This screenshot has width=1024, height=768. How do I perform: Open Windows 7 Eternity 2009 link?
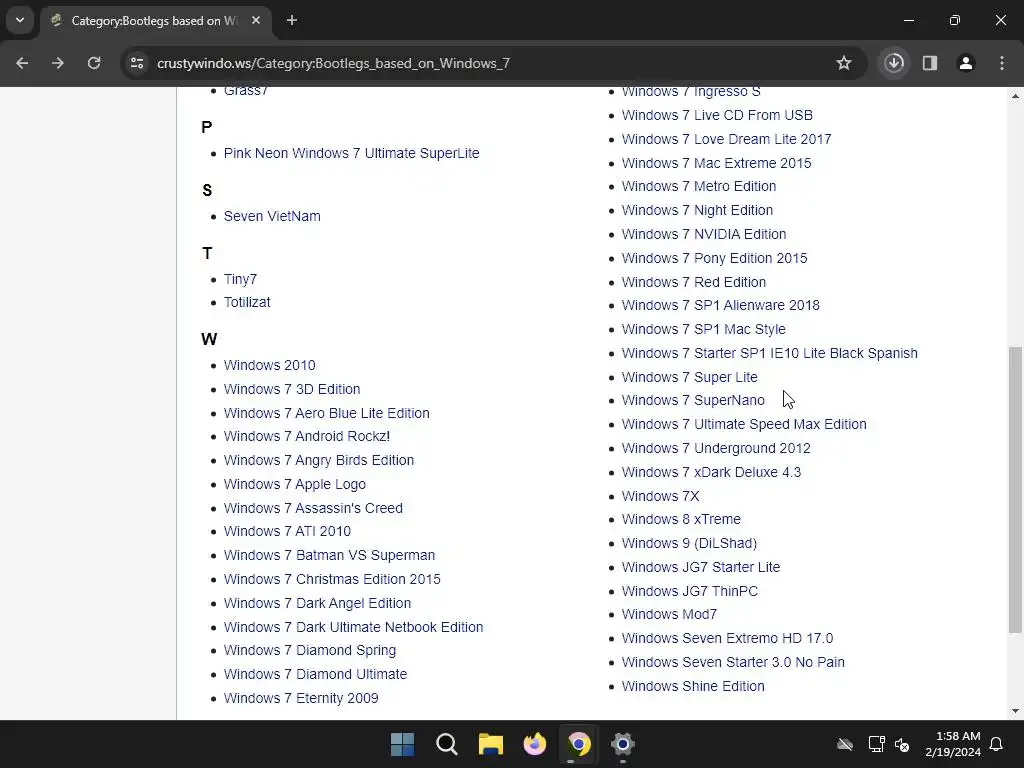[x=301, y=698]
